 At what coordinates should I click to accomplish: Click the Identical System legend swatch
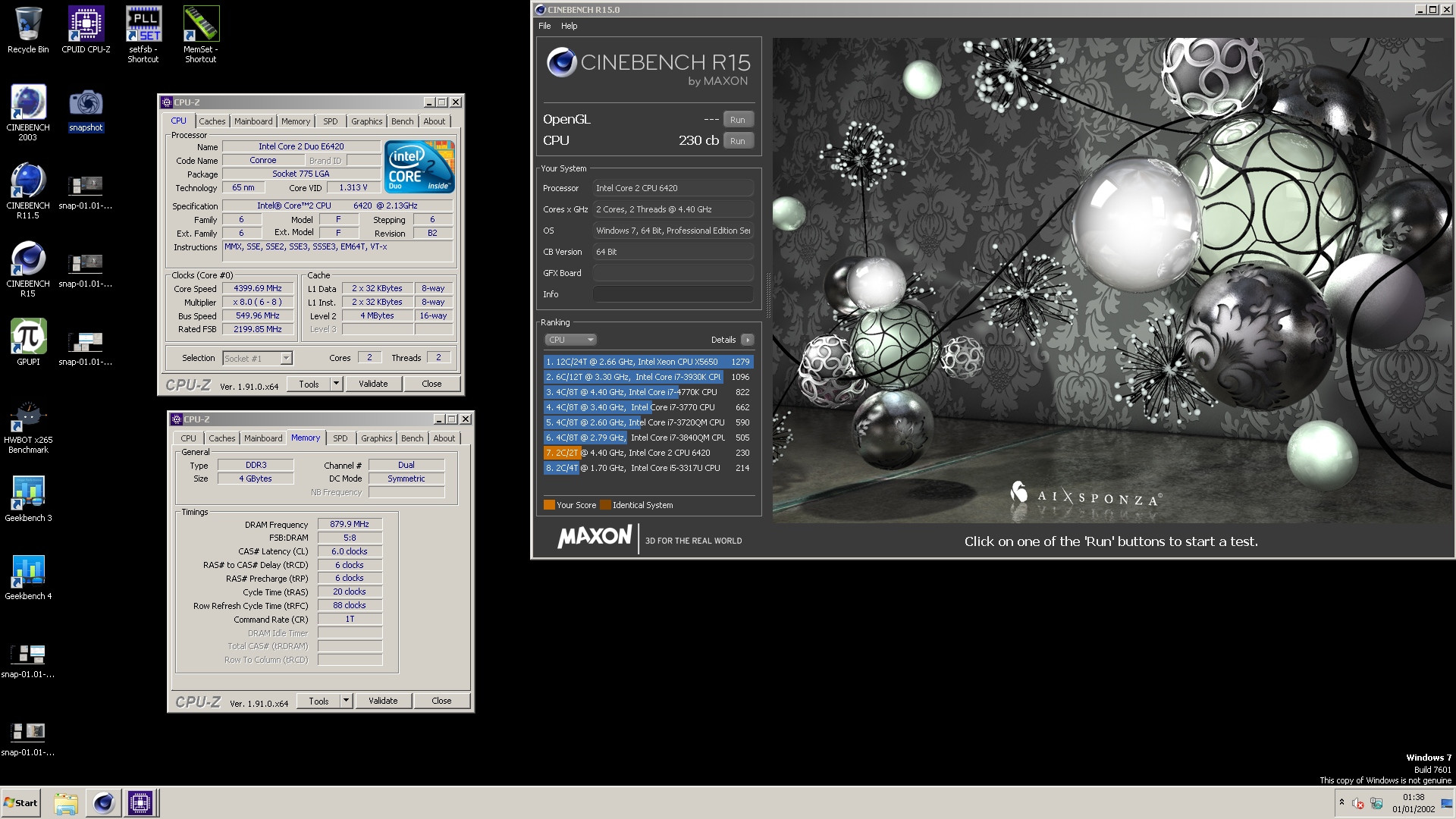point(605,505)
